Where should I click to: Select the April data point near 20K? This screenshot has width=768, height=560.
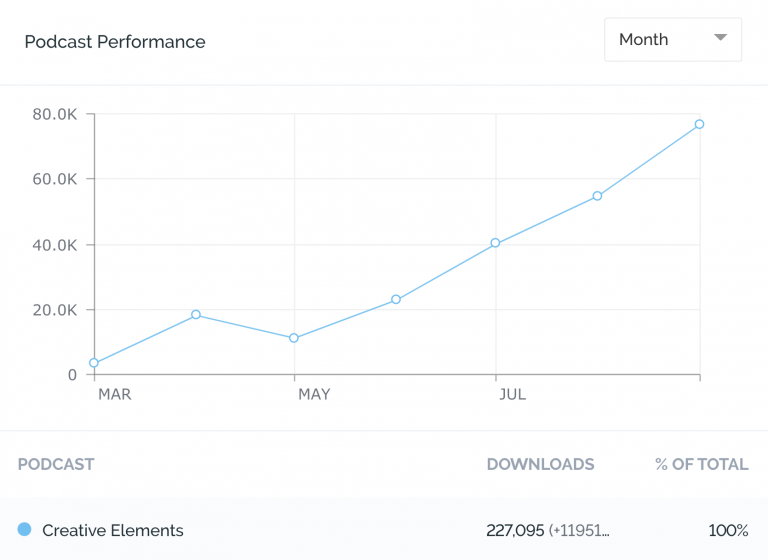click(196, 315)
